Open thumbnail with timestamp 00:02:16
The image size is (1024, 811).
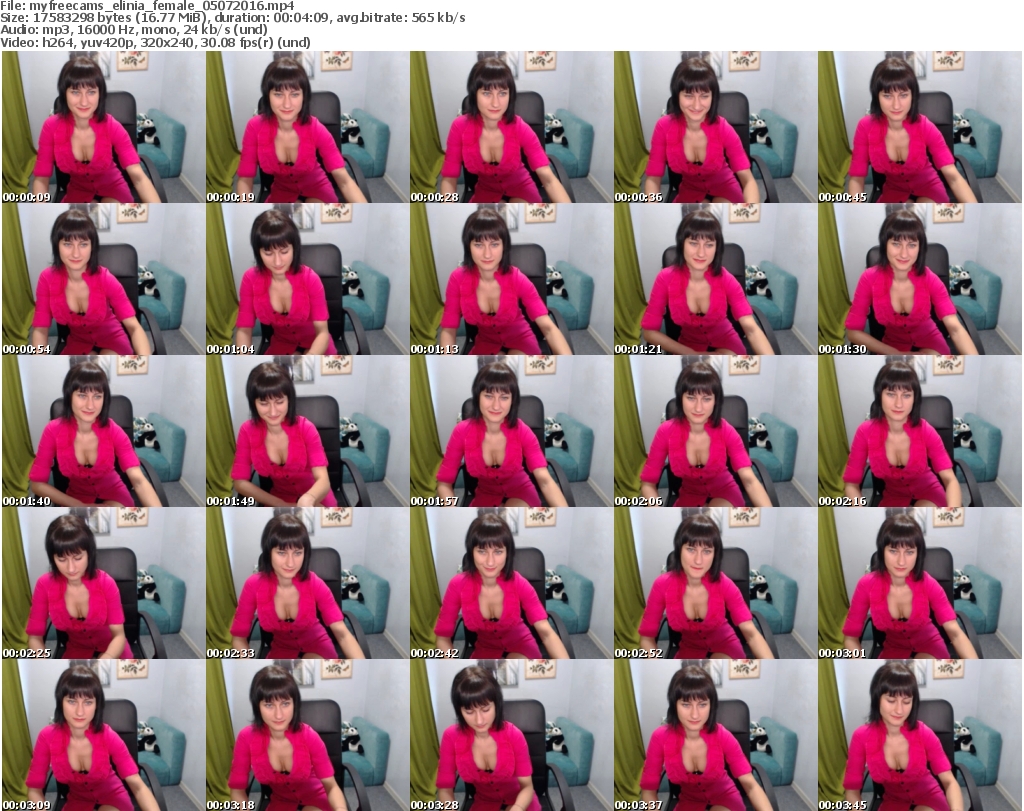pyautogui.click(x=920, y=431)
